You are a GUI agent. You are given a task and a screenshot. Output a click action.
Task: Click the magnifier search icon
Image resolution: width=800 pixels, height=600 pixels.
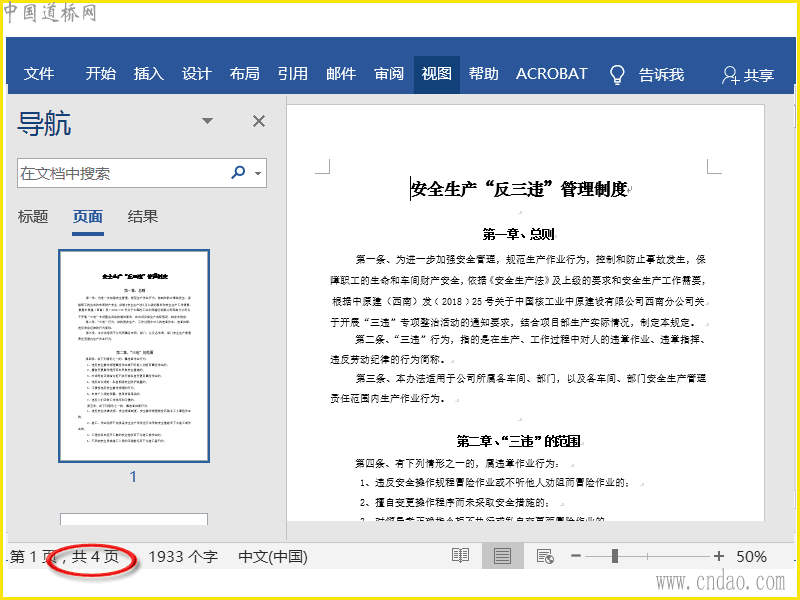238,172
